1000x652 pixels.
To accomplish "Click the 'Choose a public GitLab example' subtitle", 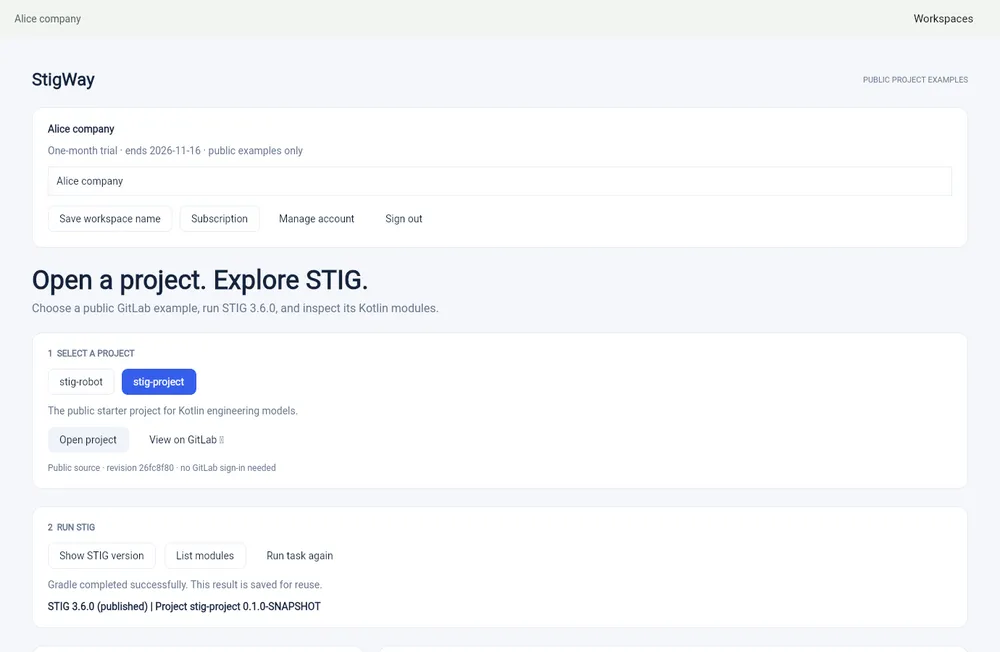I will (235, 308).
